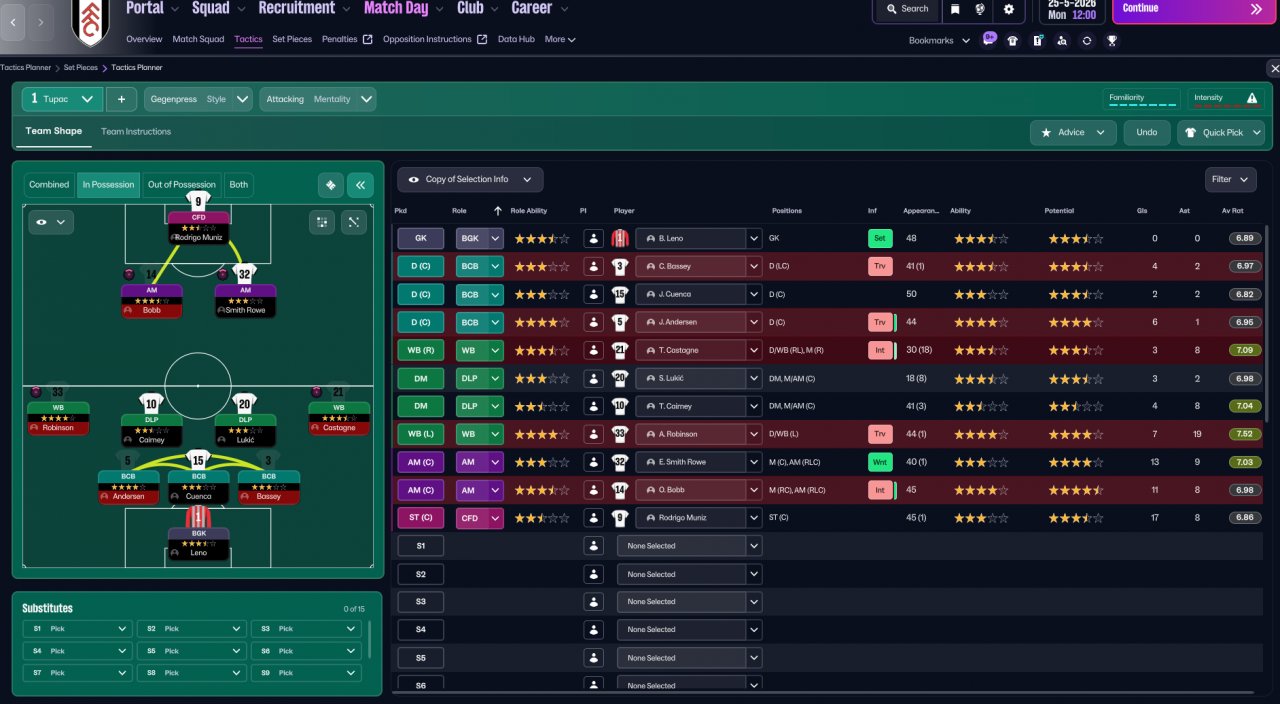The height and width of the screenshot is (704, 1280).
Task: Open S2 Pick substitute dropdown
Action: coord(192,629)
